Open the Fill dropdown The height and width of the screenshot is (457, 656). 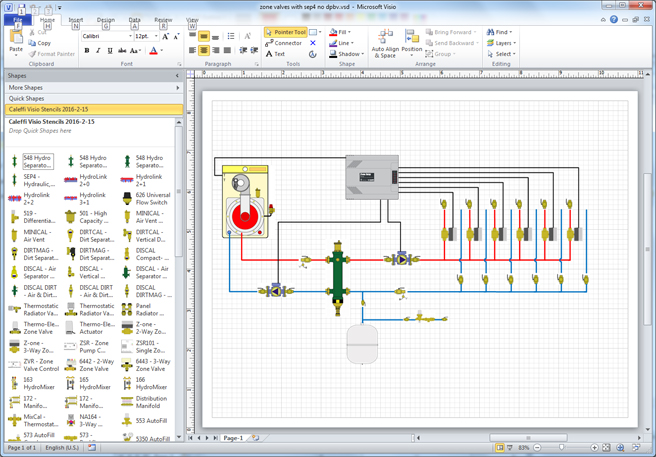coord(340,32)
